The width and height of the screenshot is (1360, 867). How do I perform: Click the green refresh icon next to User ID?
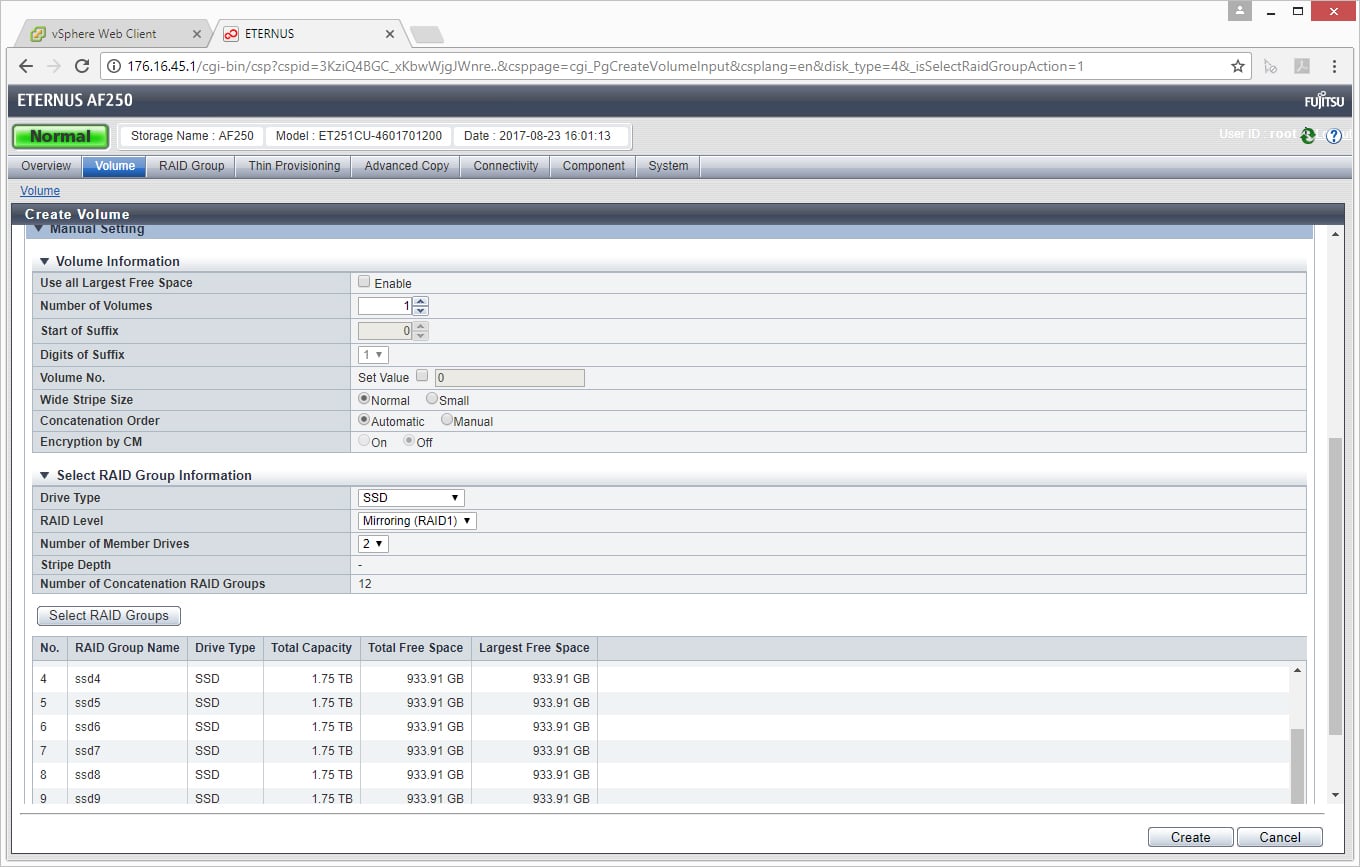1308,136
